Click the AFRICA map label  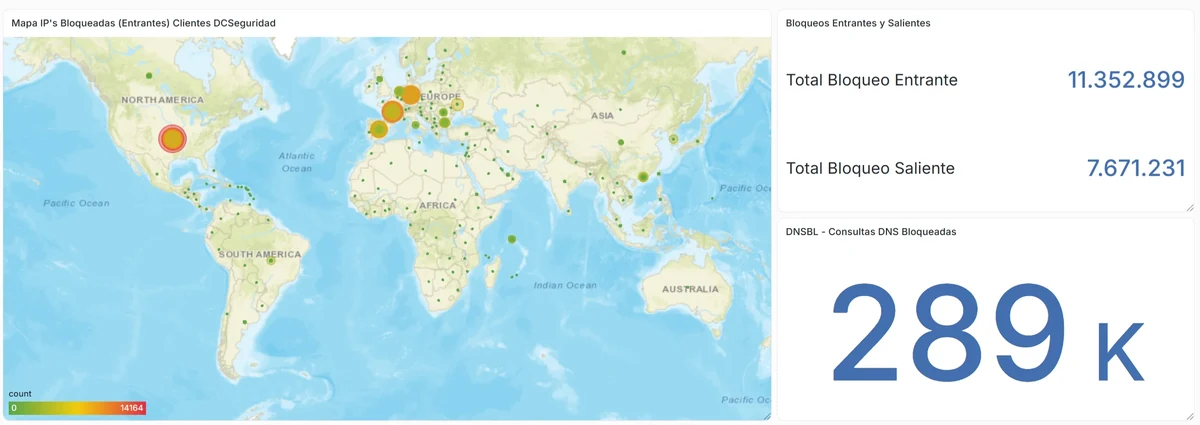click(437, 204)
